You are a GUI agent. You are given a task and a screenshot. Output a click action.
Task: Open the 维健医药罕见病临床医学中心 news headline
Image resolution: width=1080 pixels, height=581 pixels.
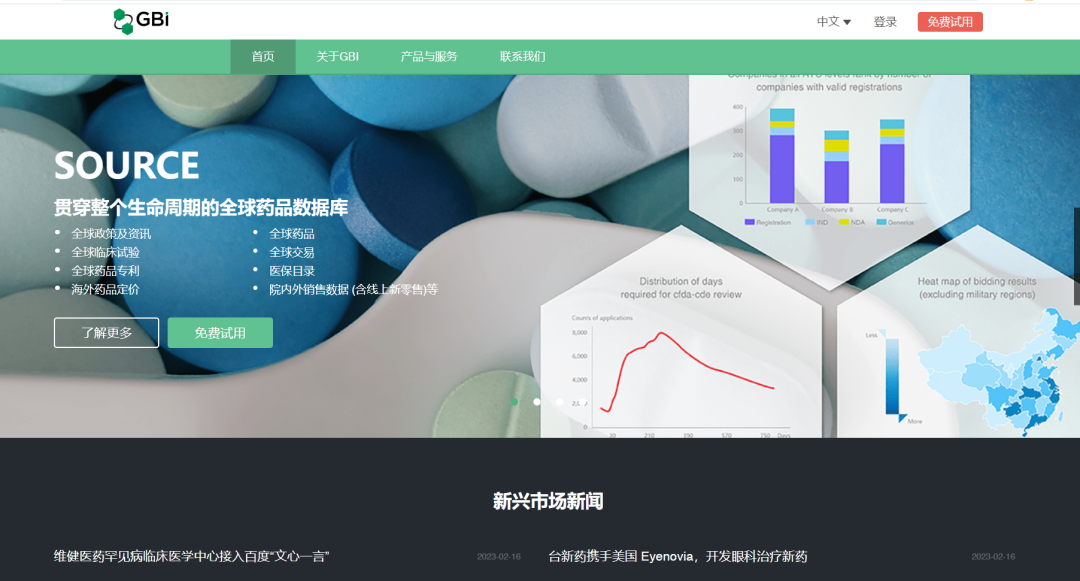tap(191, 556)
